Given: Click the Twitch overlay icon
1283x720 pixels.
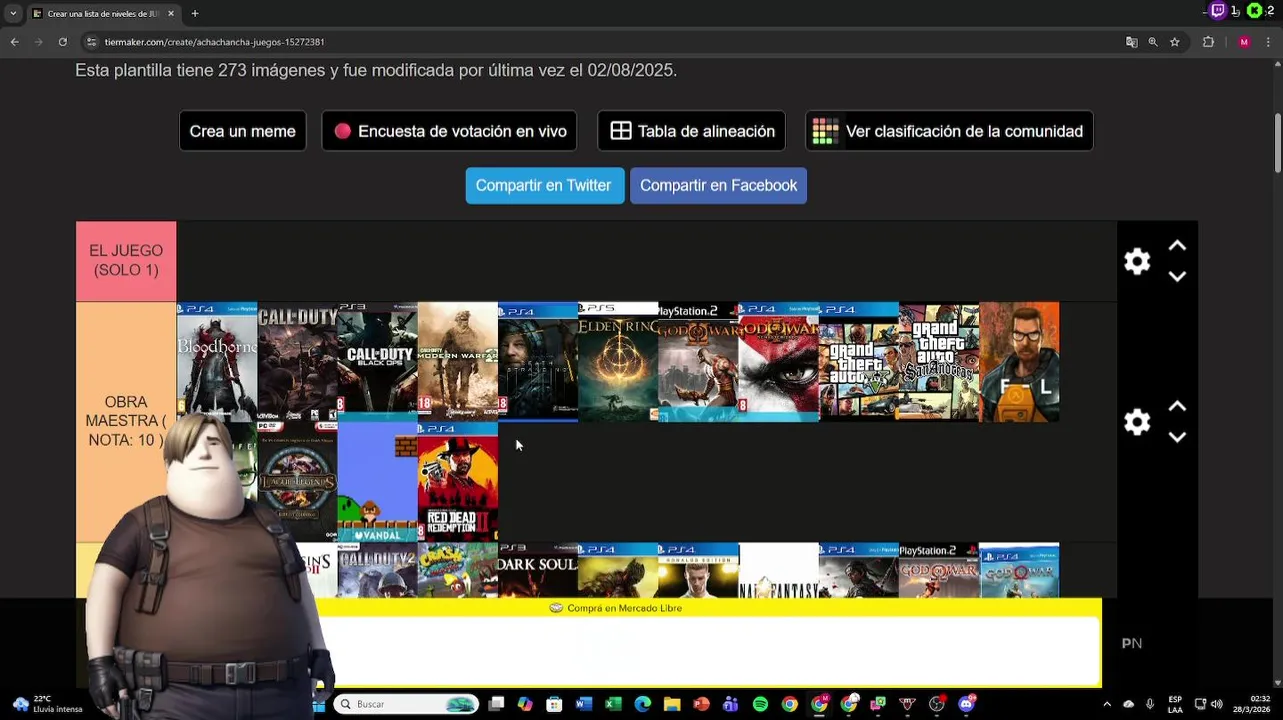Looking at the screenshot, I should pos(1217,11).
